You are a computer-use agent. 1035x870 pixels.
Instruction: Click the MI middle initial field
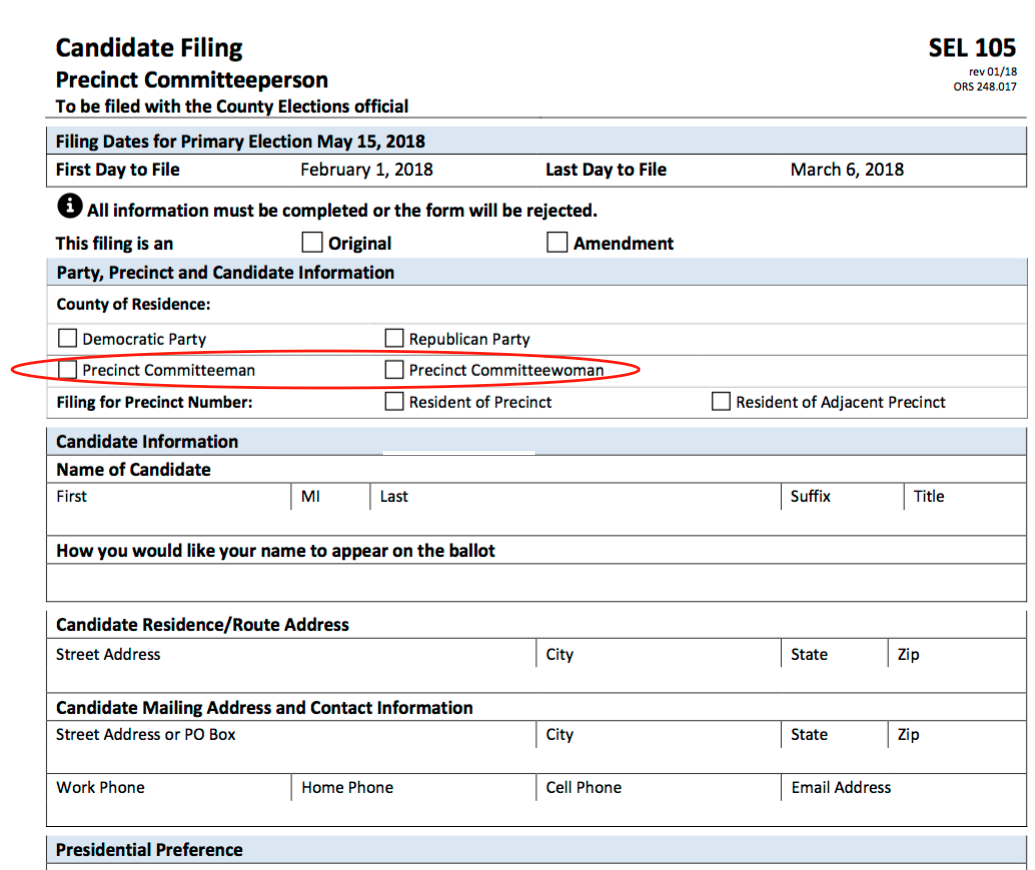point(330,517)
